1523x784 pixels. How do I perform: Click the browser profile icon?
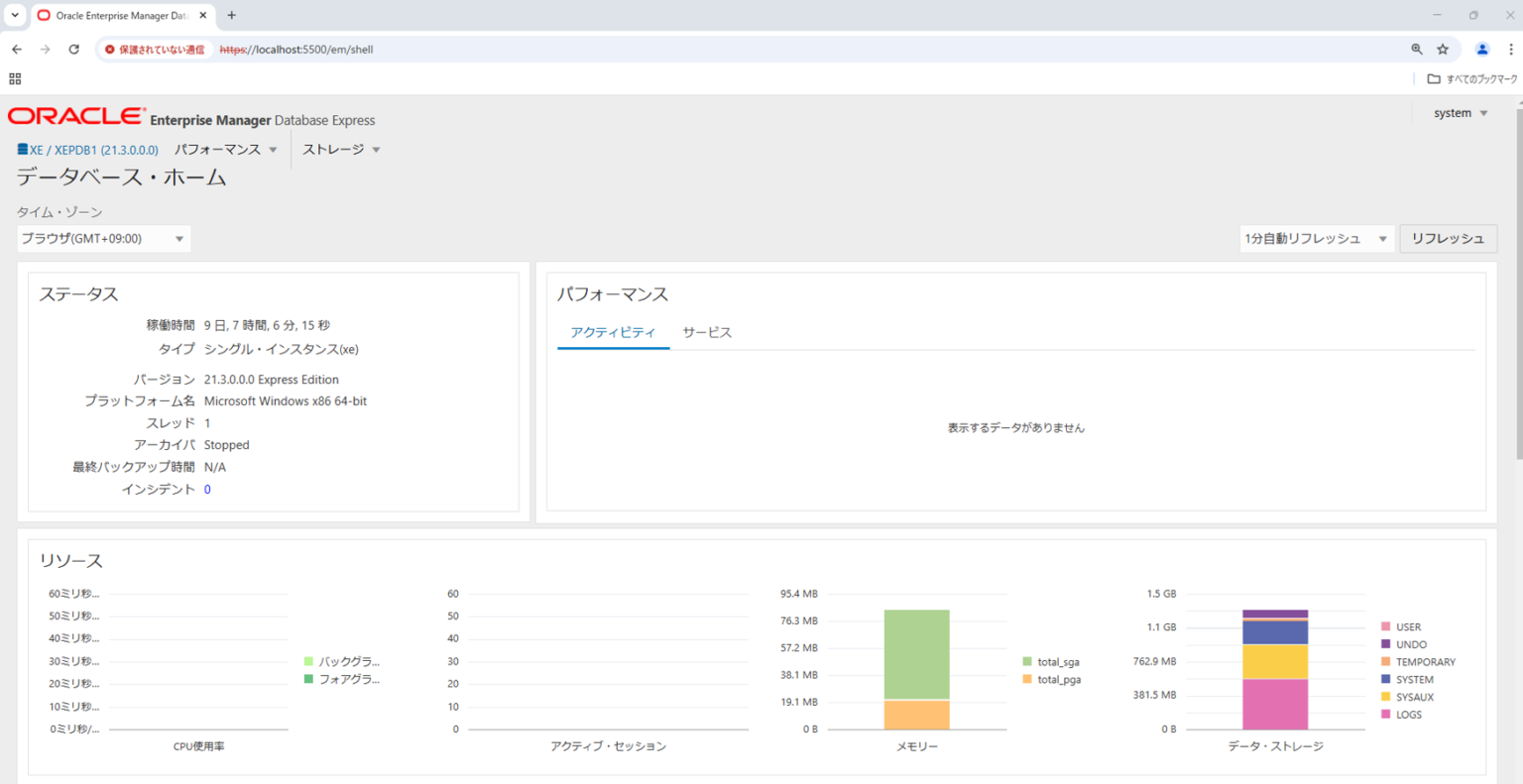1481,48
